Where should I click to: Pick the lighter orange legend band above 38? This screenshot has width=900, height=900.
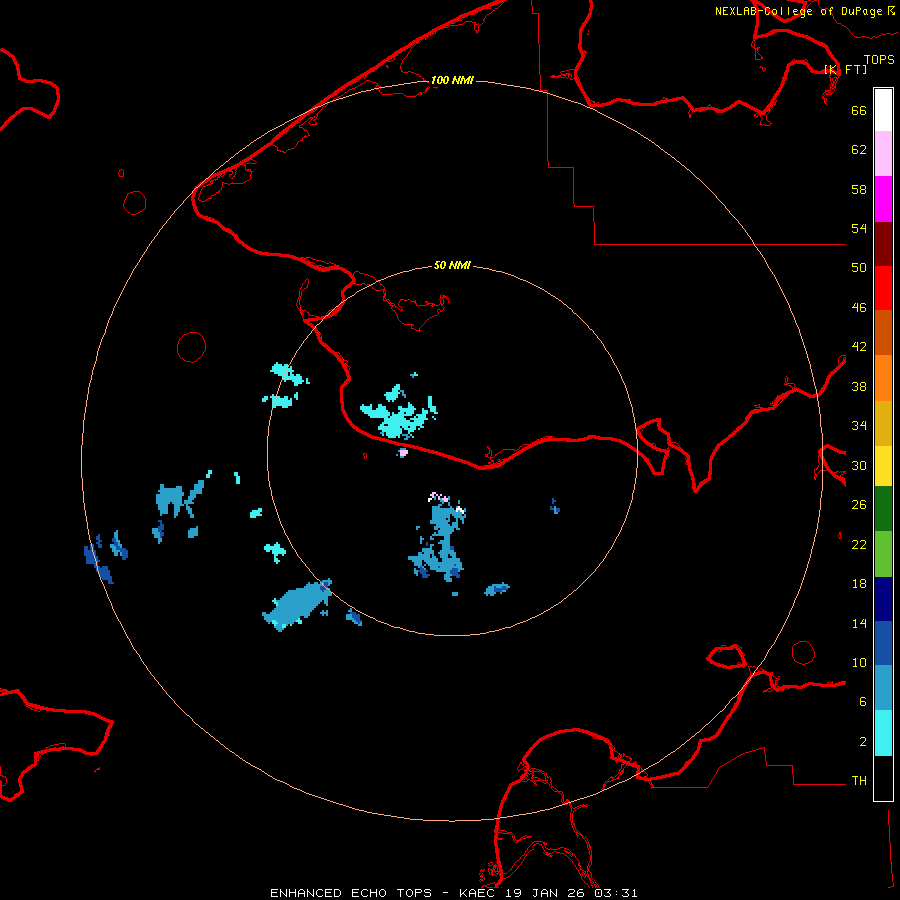pos(883,378)
